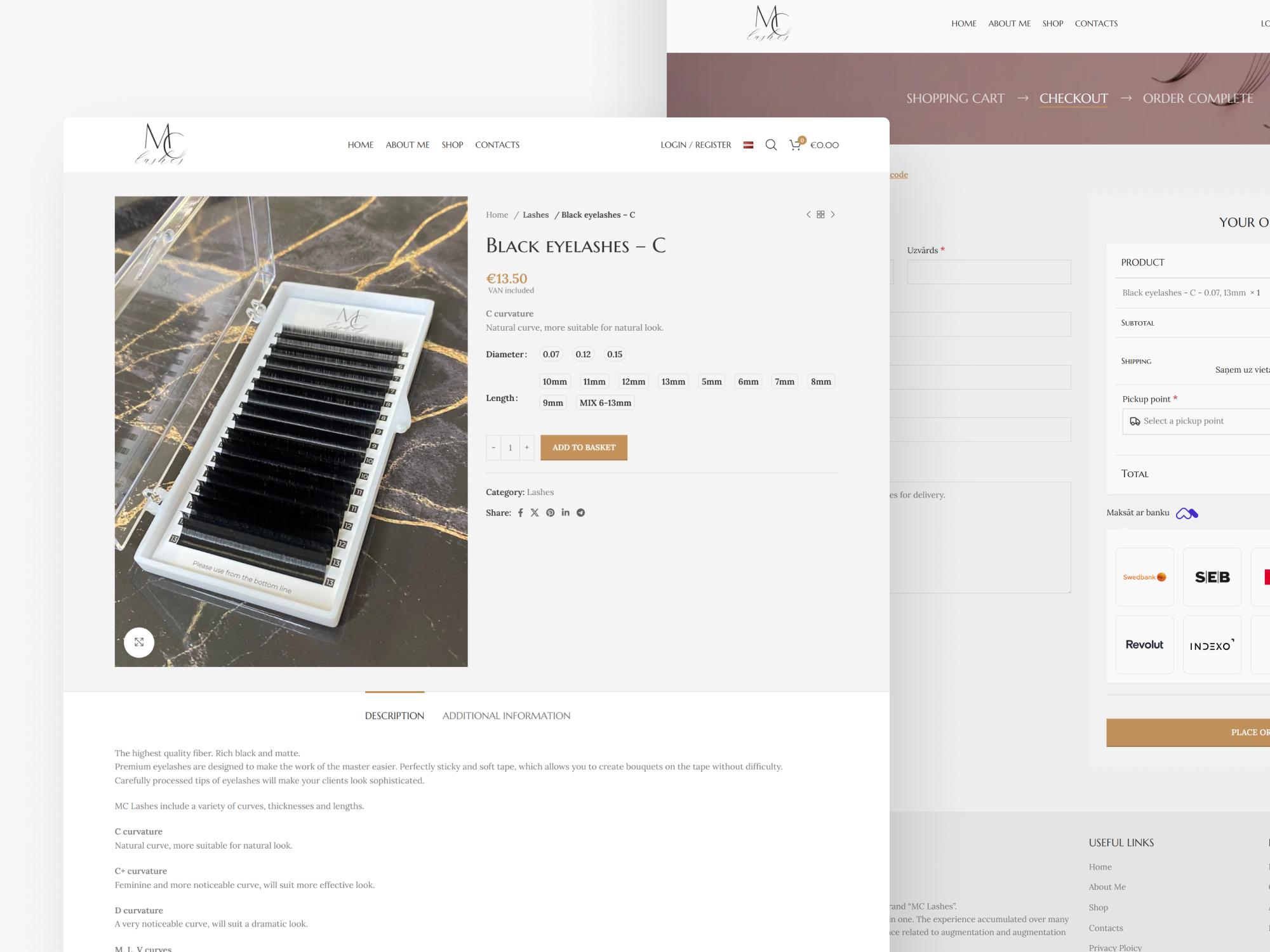Navigate to next product with right arrow

click(833, 215)
